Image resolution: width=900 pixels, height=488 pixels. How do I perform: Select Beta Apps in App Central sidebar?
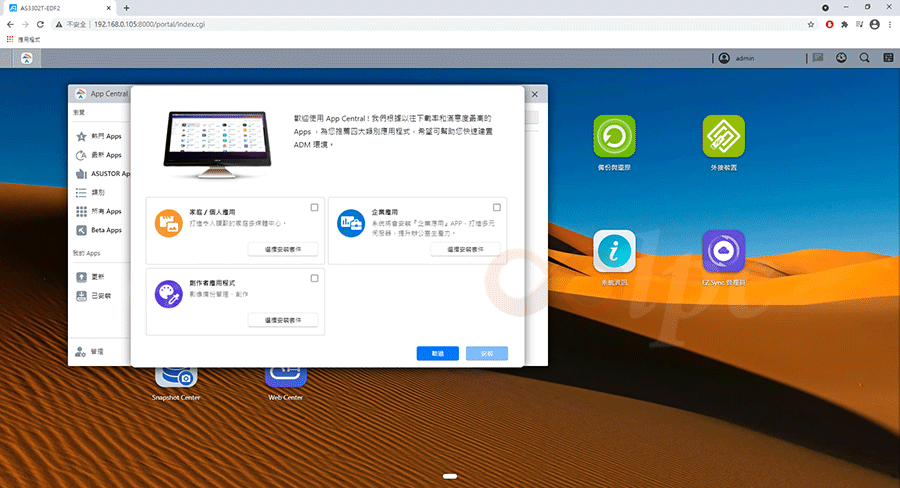[99, 230]
